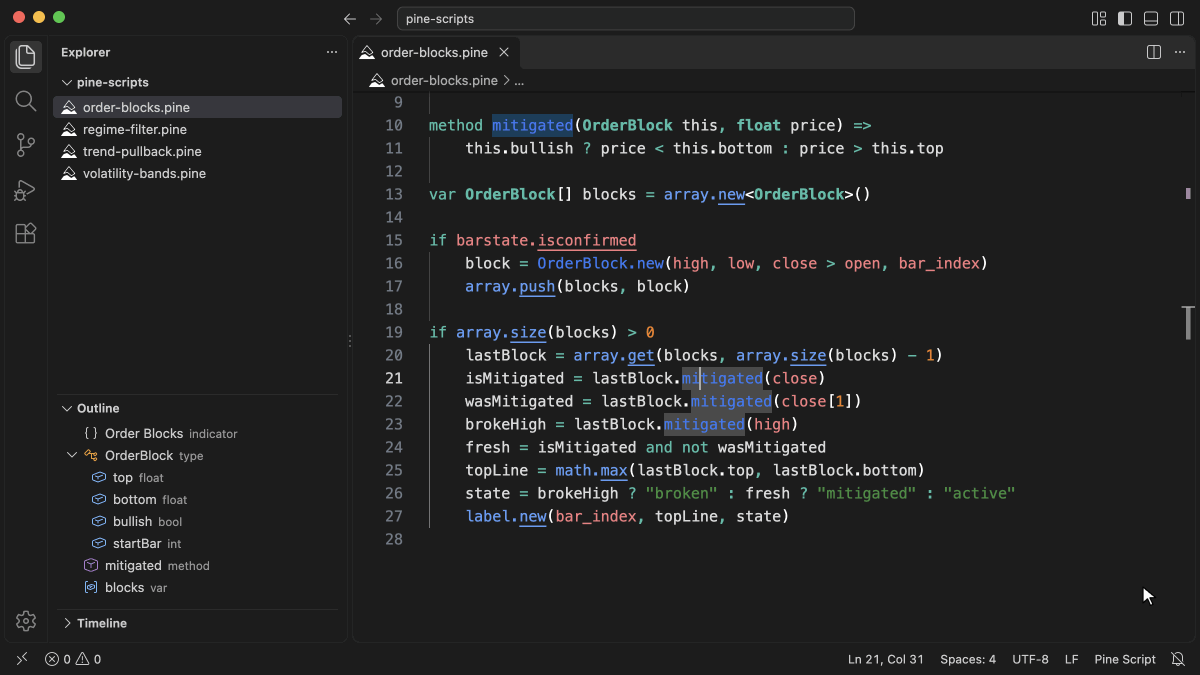Image resolution: width=1200 pixels, height=675 pixels.
Task: Open the Source Control view
Action: pos(26,145)
